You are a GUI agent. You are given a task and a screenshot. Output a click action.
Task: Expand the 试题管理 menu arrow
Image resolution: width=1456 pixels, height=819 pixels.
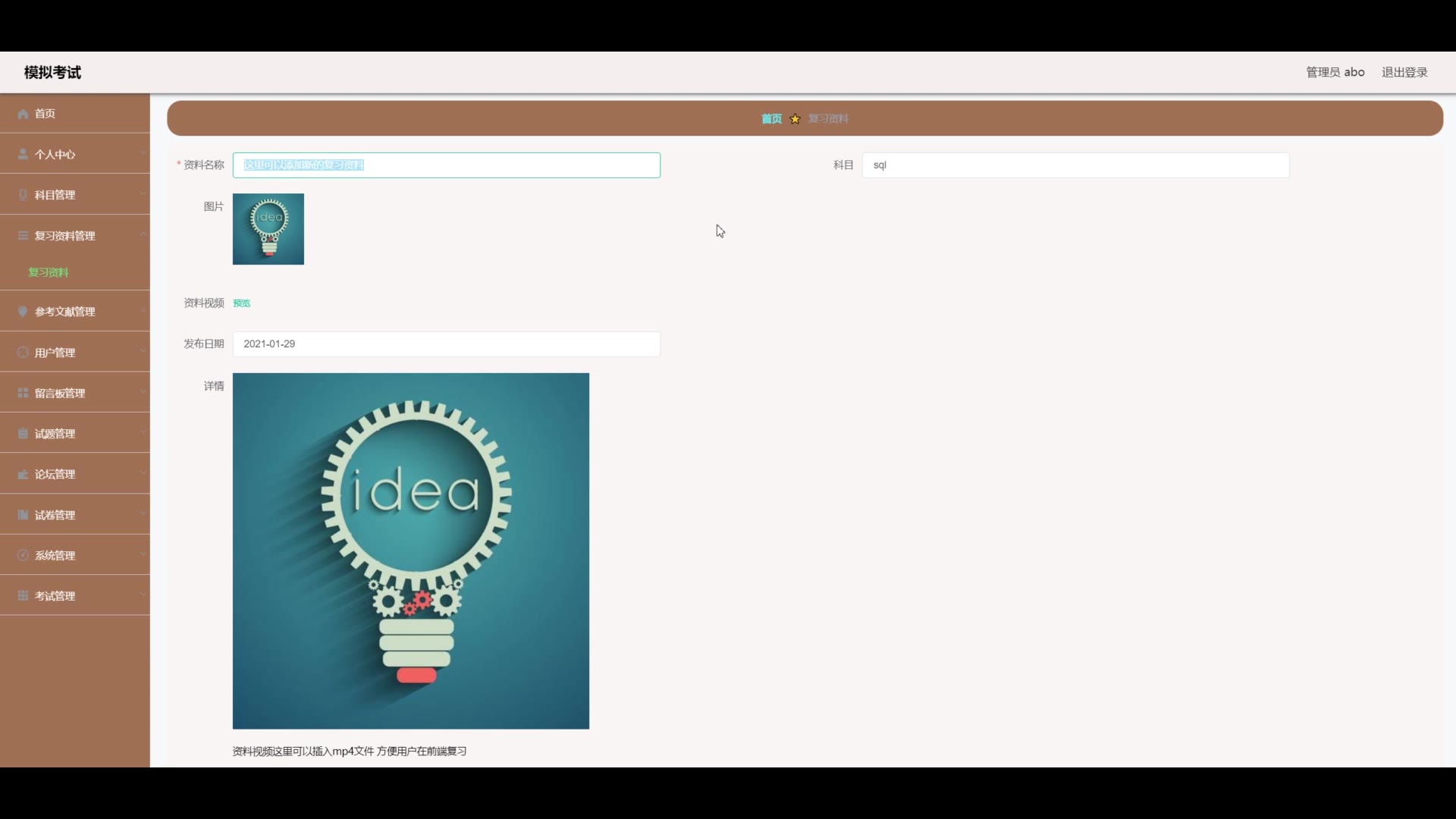(143, 433)
